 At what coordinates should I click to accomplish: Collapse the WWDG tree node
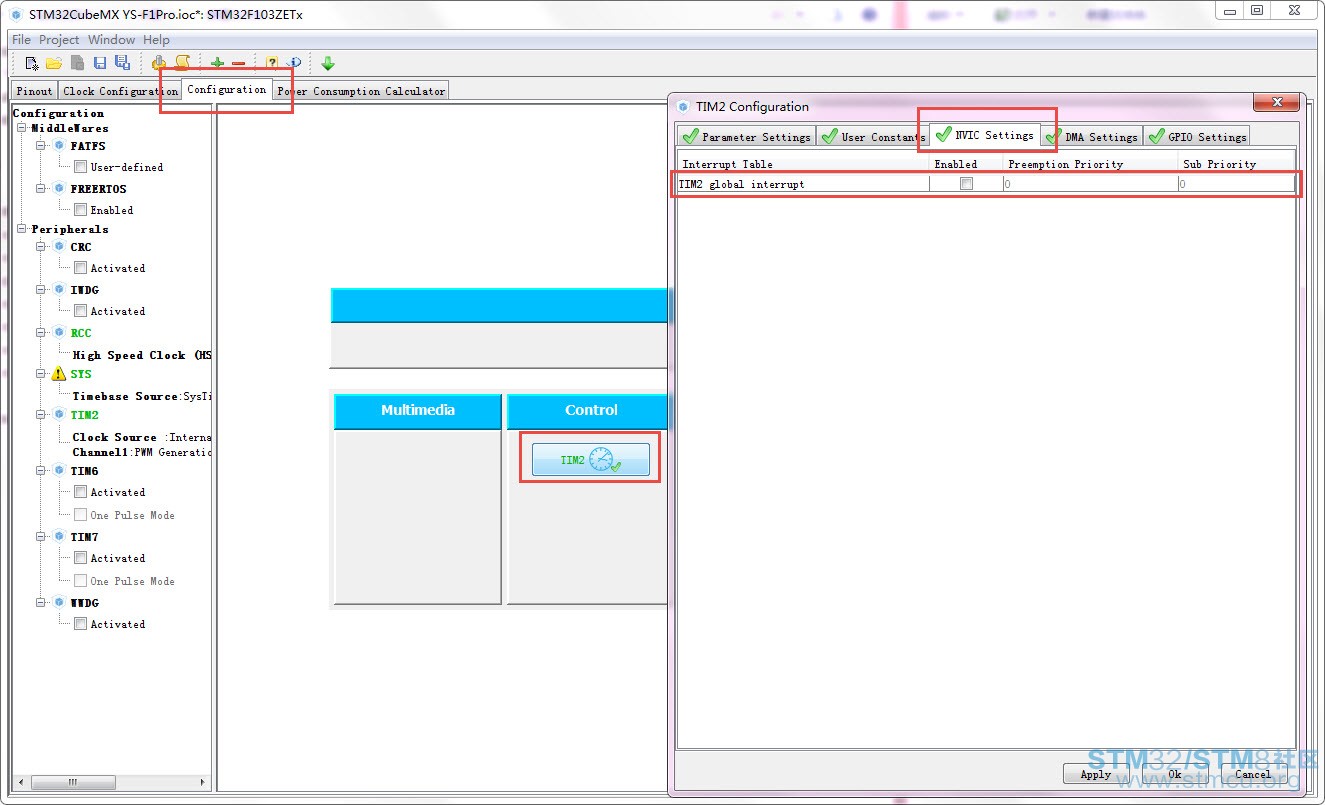[x=41, y=603]
